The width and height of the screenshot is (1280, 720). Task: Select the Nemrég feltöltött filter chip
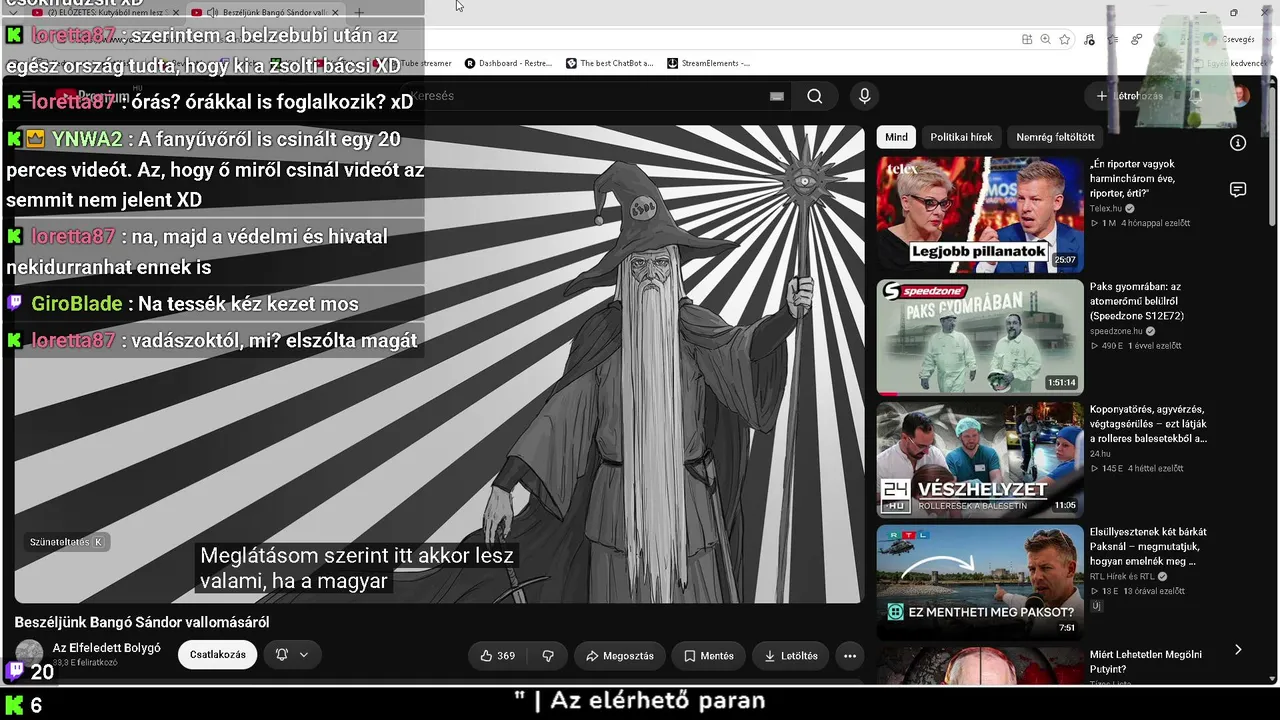(x=1055, y=137)
